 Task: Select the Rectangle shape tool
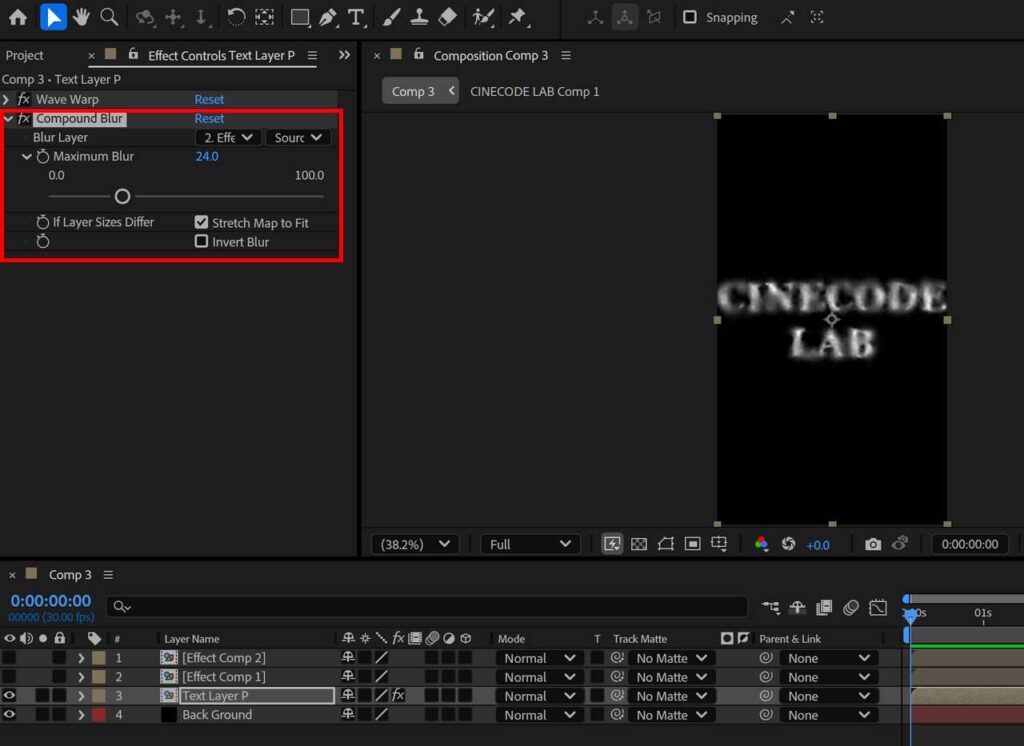tap(300, 17)
